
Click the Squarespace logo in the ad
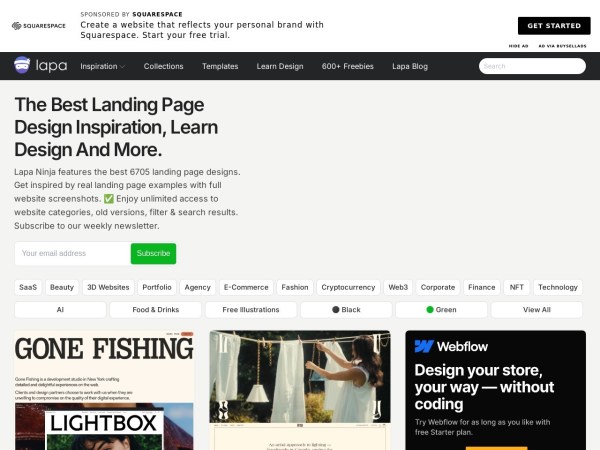(39, 26)
